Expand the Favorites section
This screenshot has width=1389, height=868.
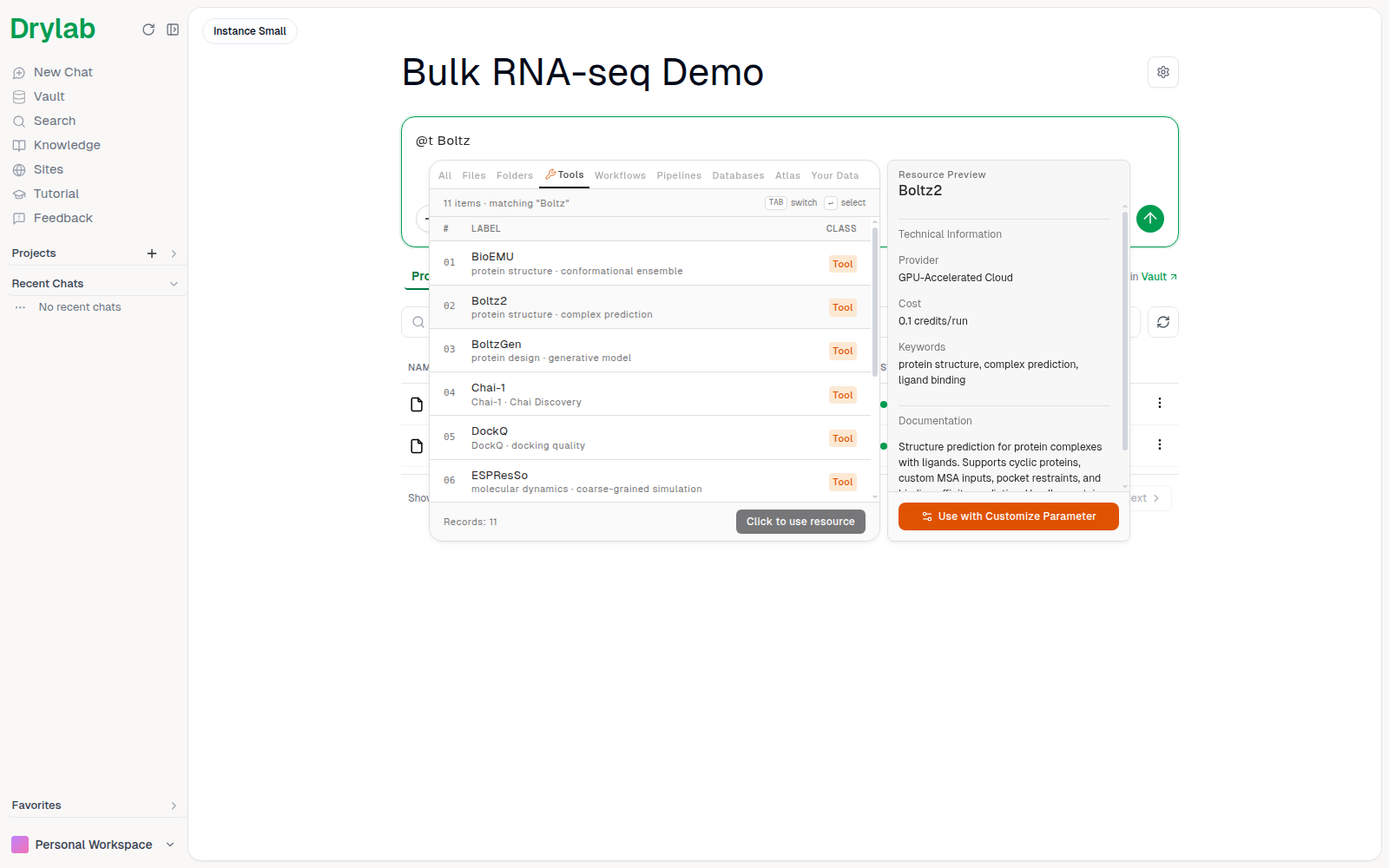174,806
